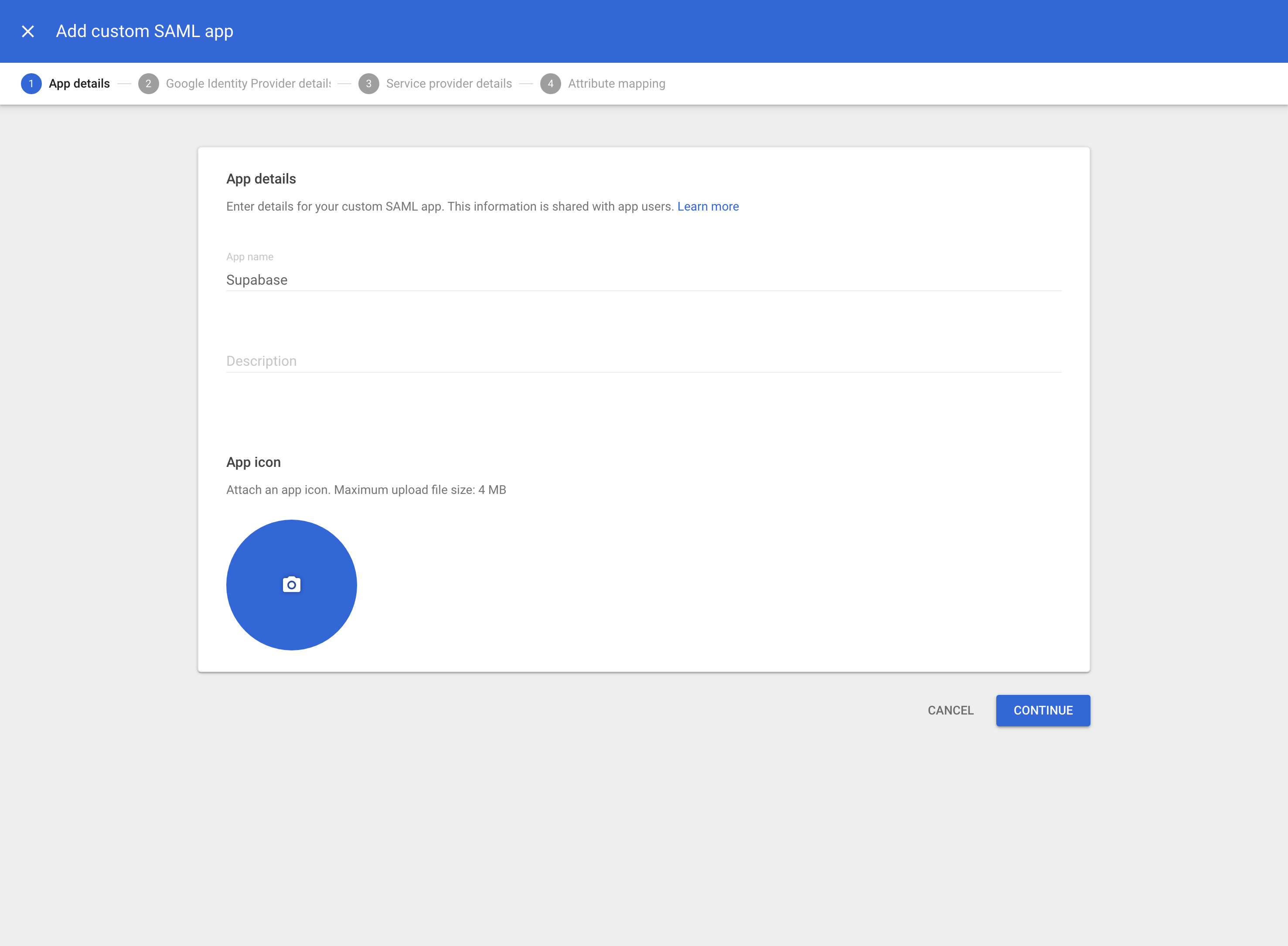This screenshot has width=1288, height=946.
Task: Click Cancel to abort app creation
Action: [950, 710]
